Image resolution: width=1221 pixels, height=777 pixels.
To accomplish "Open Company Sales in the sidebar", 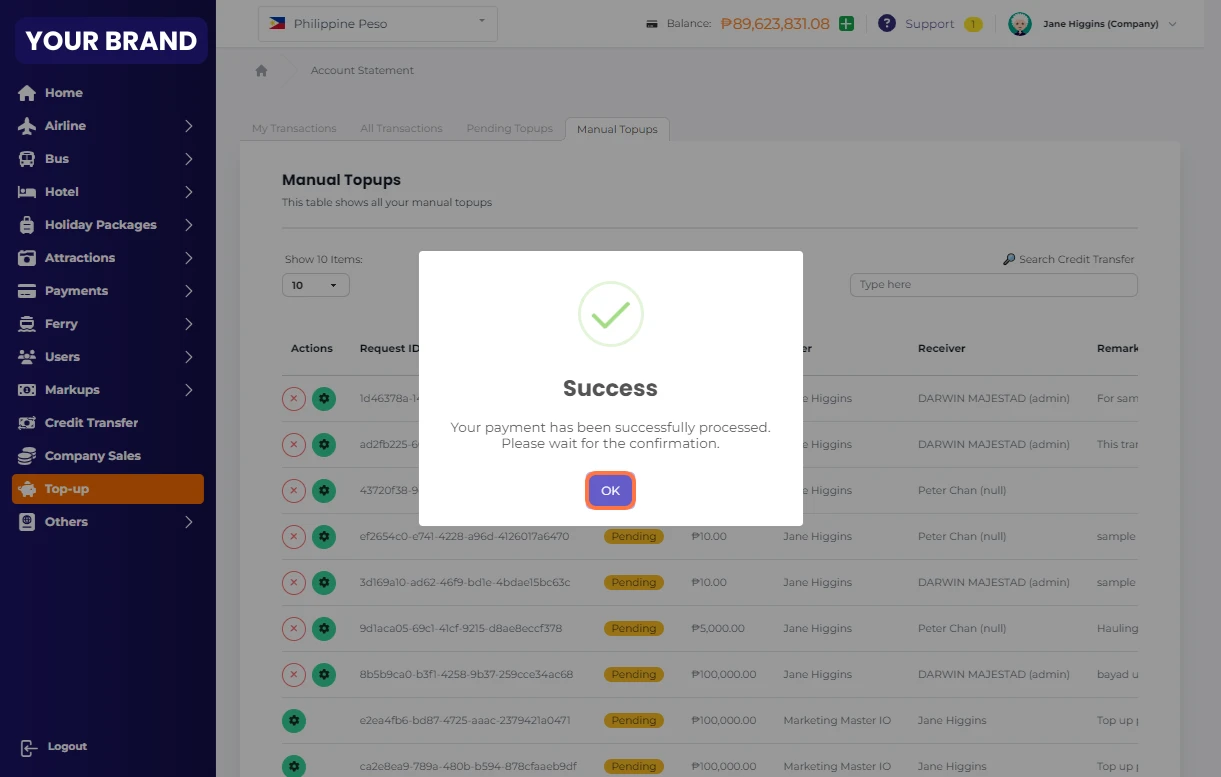I will [x=92, y=456].
